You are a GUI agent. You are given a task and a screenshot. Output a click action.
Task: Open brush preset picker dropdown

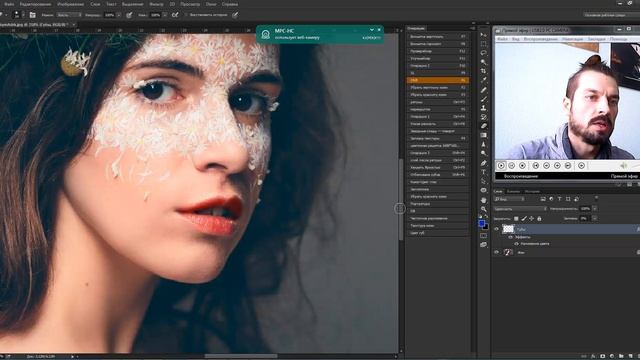point(23,15)
